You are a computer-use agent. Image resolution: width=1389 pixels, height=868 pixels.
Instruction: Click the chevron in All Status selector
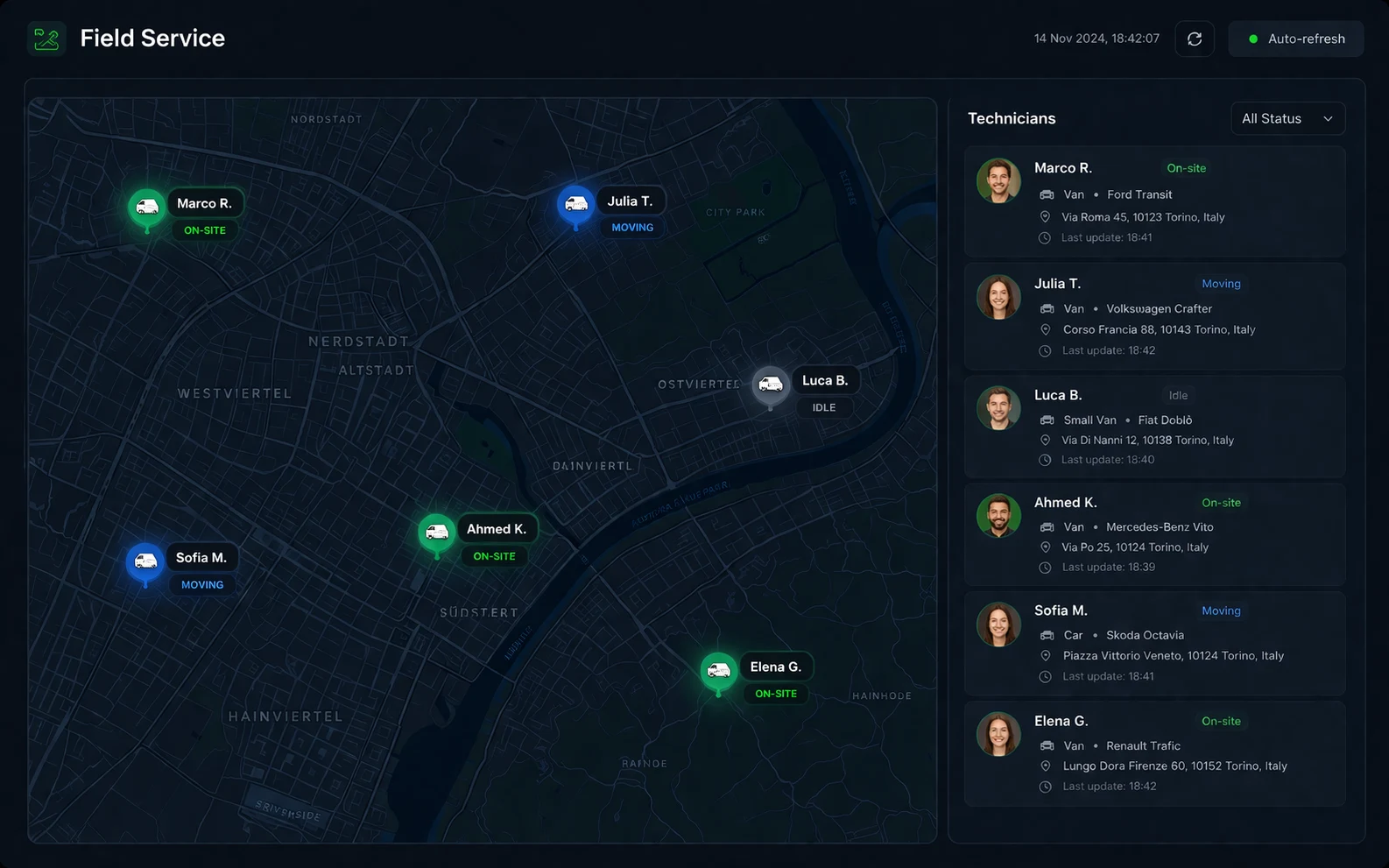pos(1328,119)
